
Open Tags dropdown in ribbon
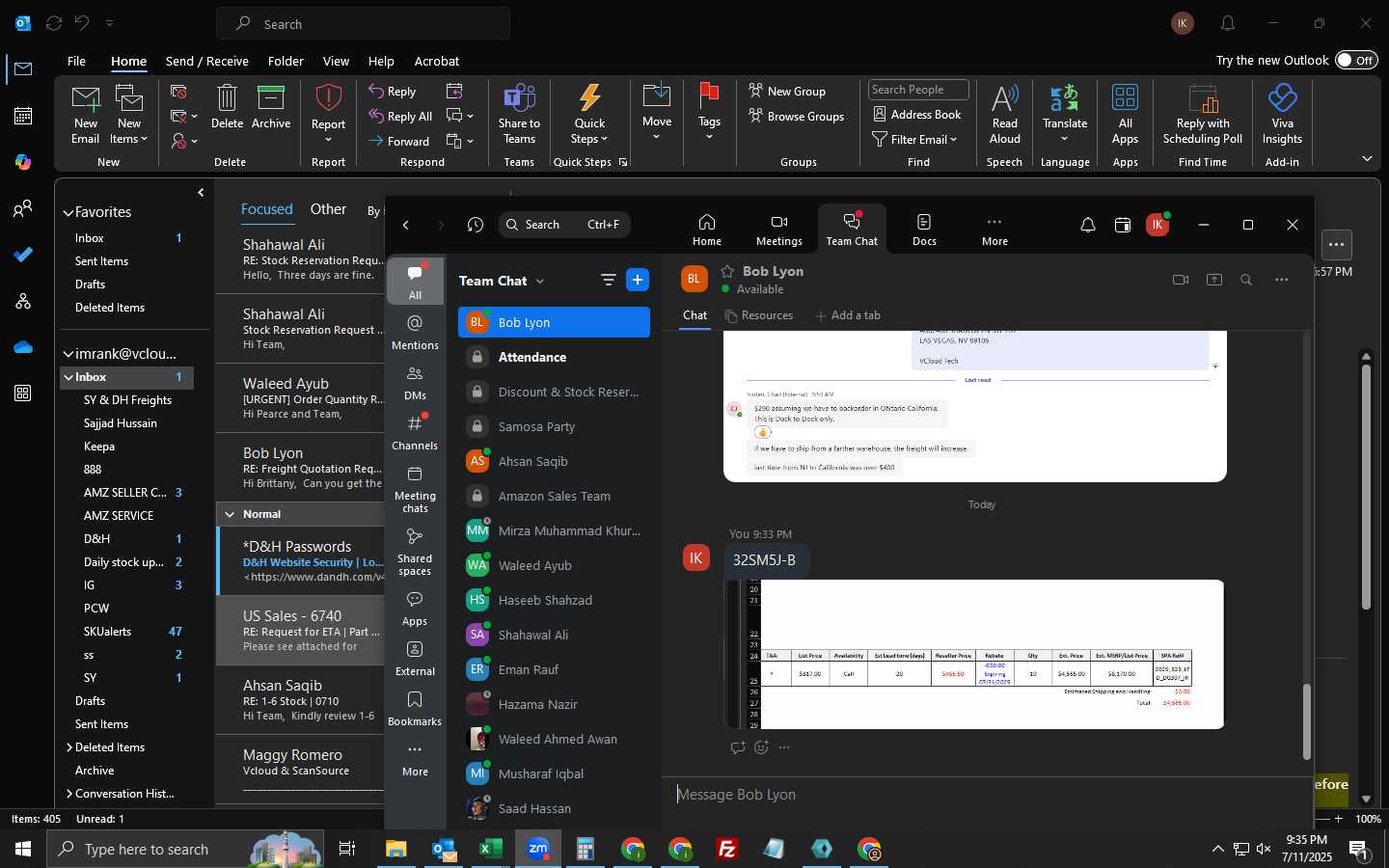pos(709,113)
